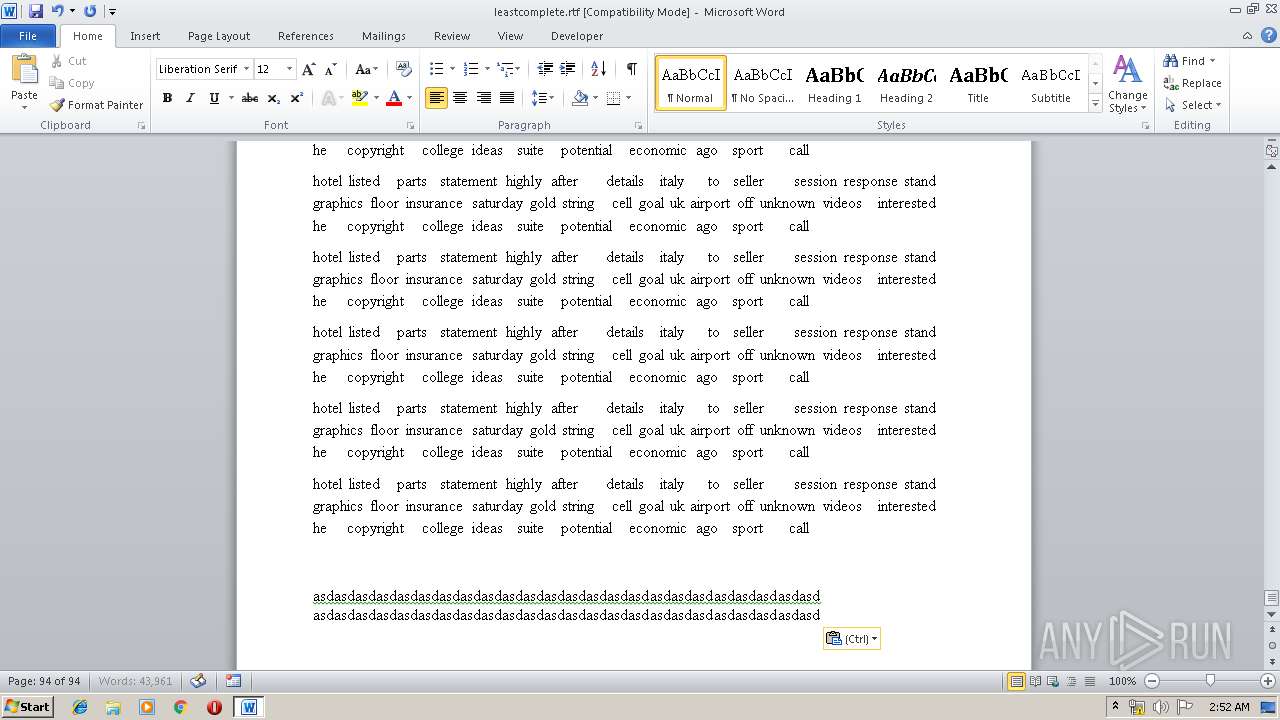Click the Cut command

[69, 61]
